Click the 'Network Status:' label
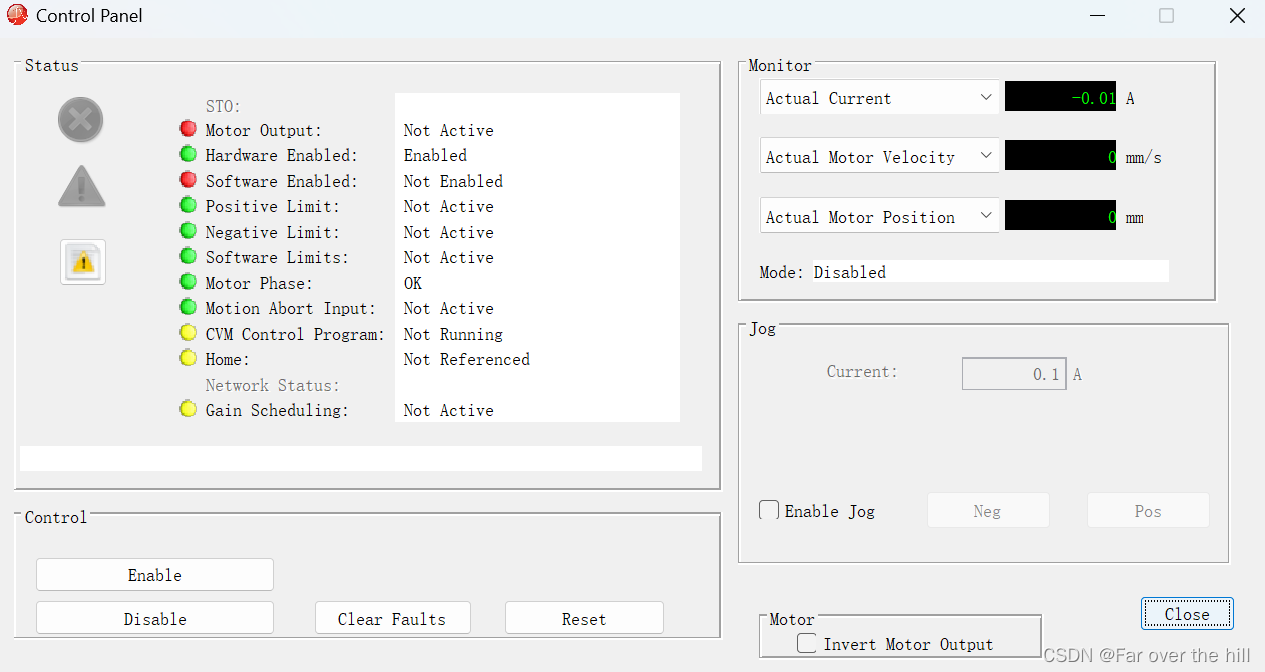 pos(273,385)
